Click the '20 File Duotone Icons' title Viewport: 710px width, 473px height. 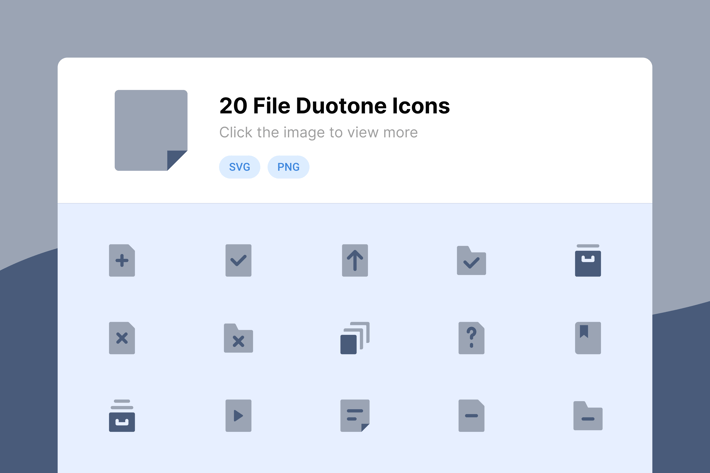(335, 106)
